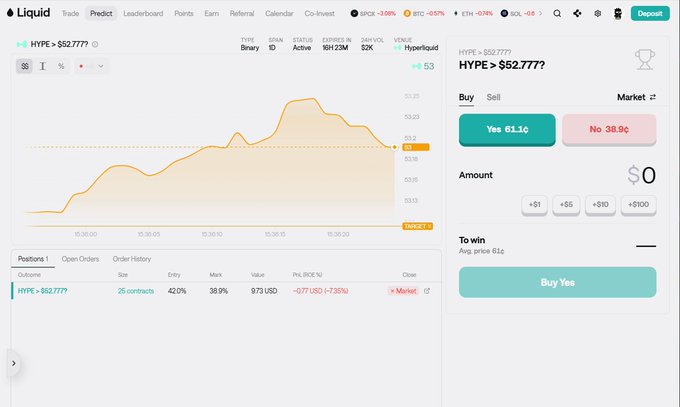Click the TARGET label on the chart
Screen dimensions: 680x407
[x=417, y=226]
